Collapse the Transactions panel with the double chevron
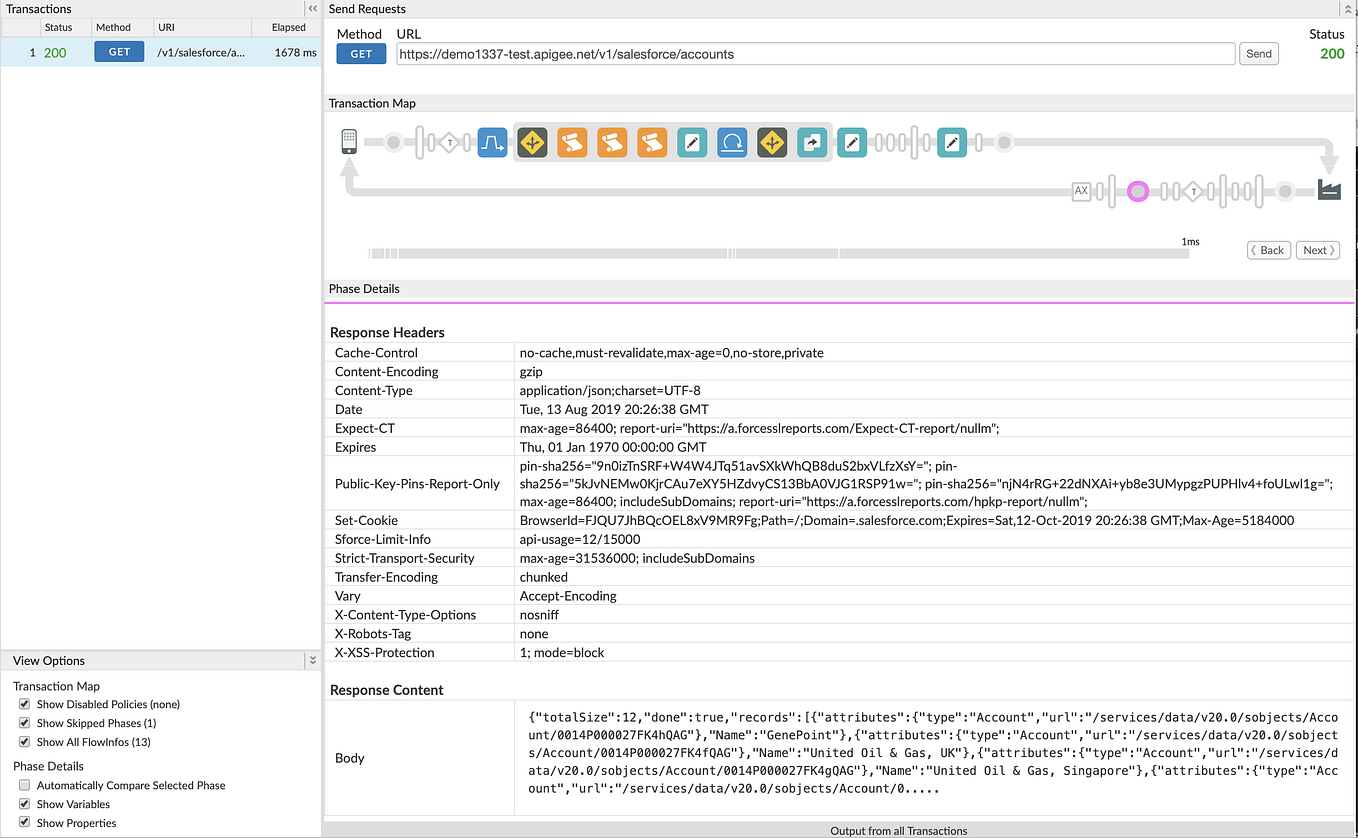Viewport: 1358px width, 838px height. (311, 9)
